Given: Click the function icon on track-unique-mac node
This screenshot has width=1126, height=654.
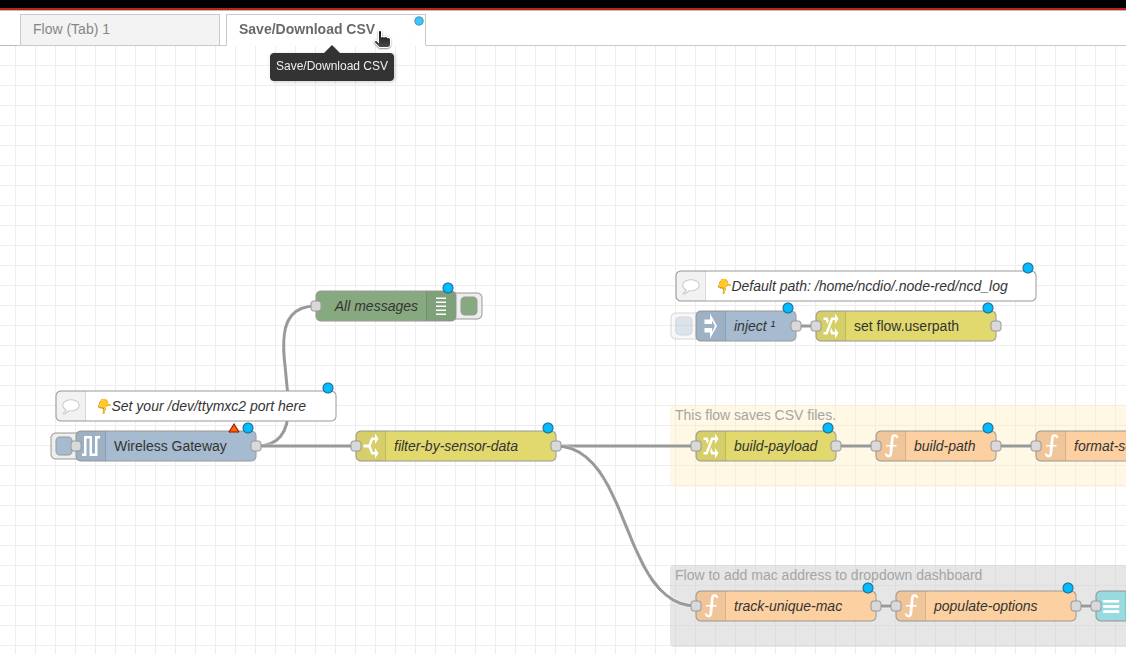Looking at the screenshot, I should tap(711, 606).
